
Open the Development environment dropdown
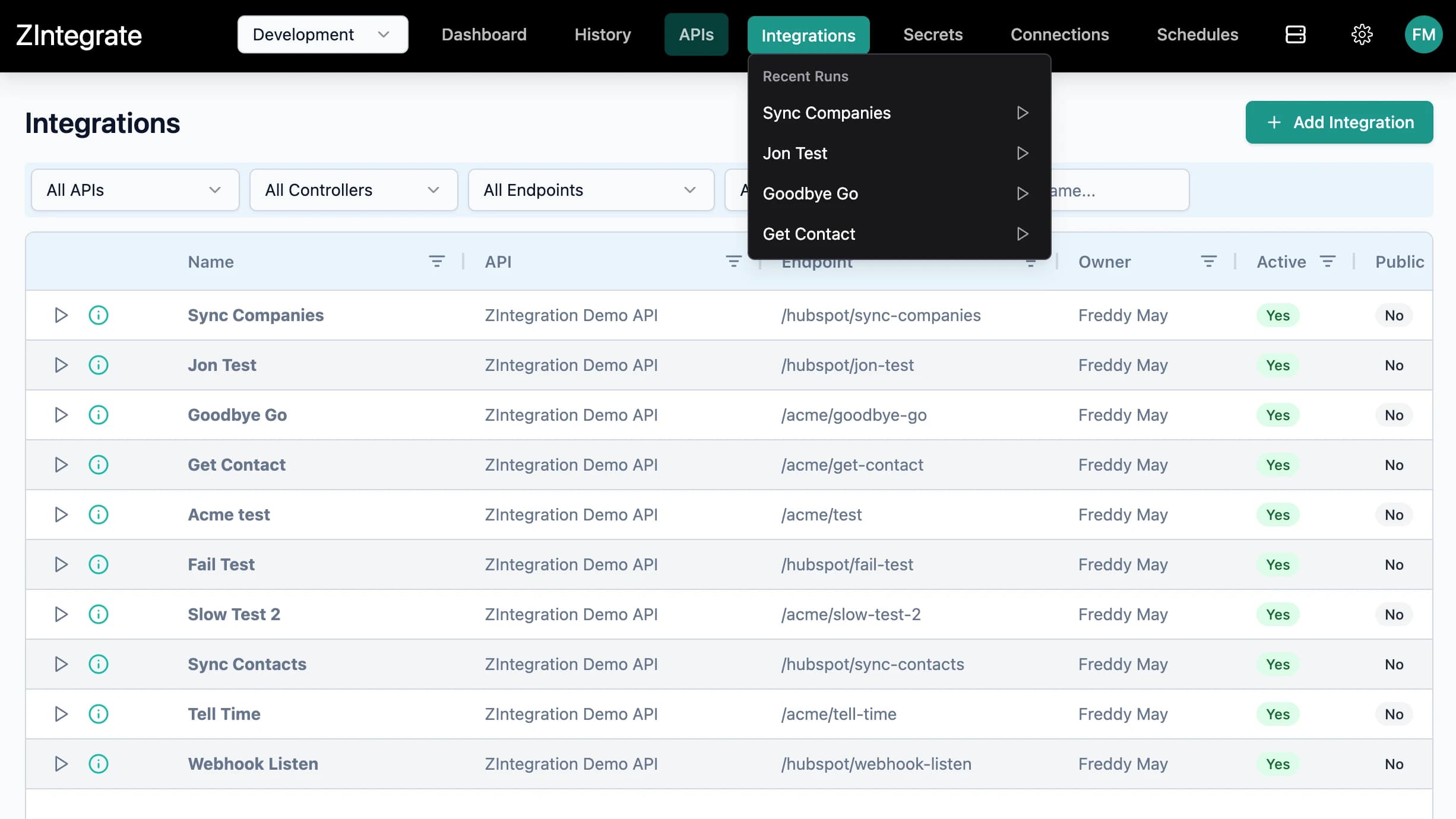click(x=322, y=34)
